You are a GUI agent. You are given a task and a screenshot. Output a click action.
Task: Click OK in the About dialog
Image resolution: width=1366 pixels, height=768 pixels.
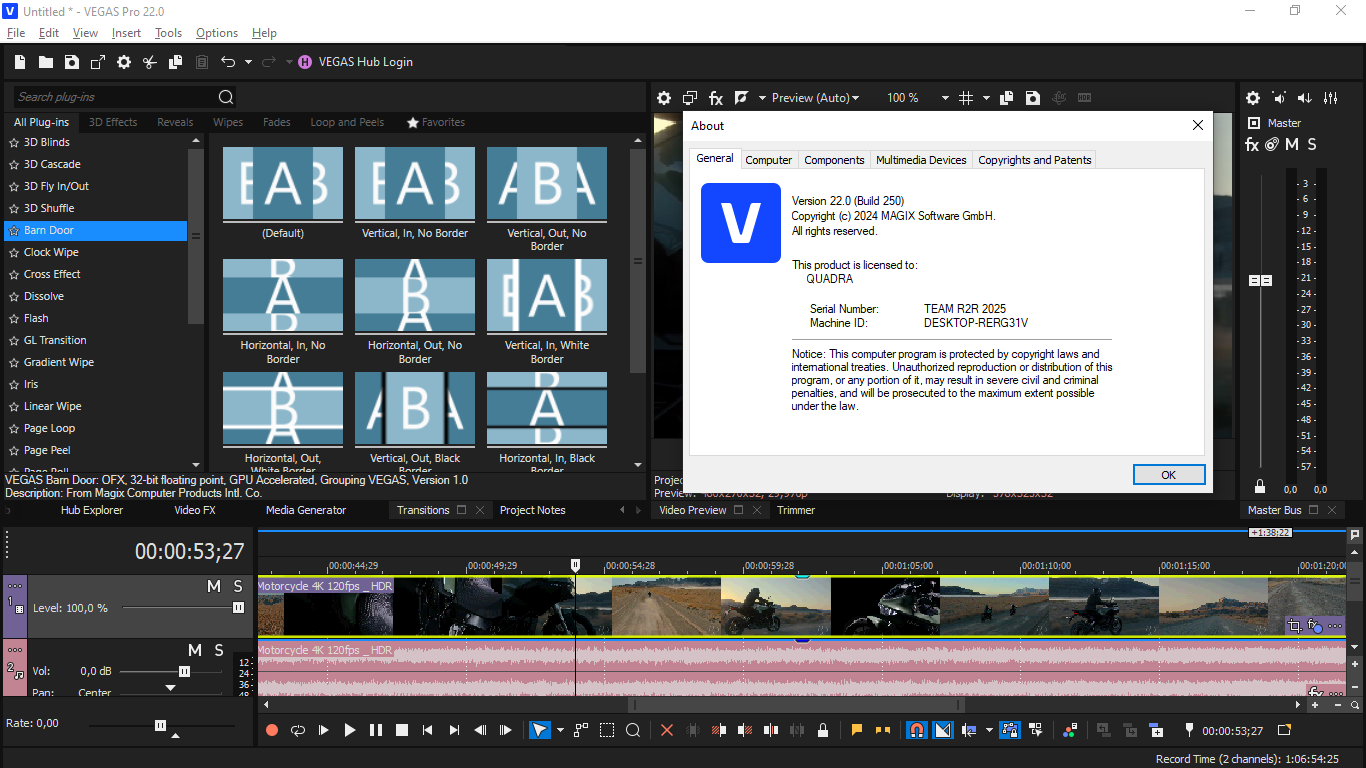tap(1168, 475)
